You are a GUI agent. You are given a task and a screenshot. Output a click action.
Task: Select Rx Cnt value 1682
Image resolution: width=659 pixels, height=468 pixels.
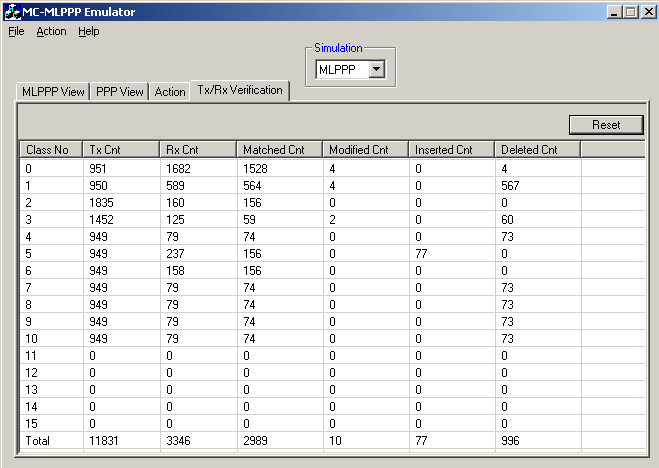point(178,169)
